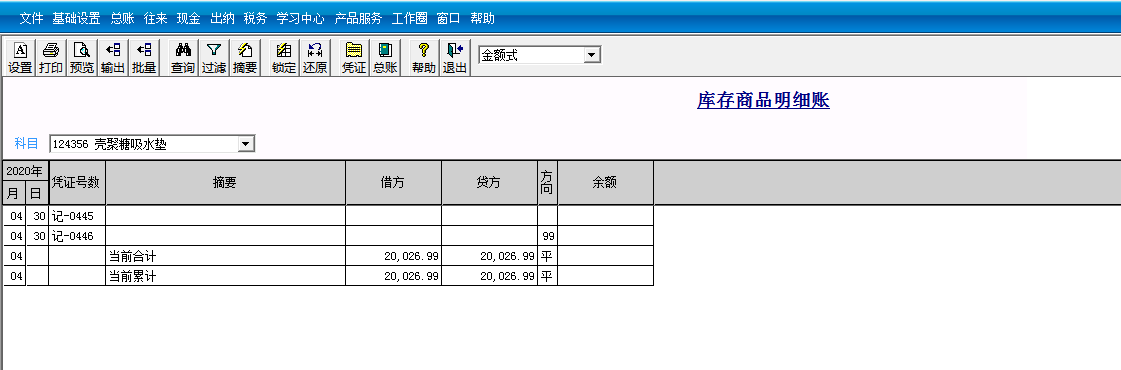
Task: Open the 查询 search binoculars tool
Action: click(x=183, y=58)
